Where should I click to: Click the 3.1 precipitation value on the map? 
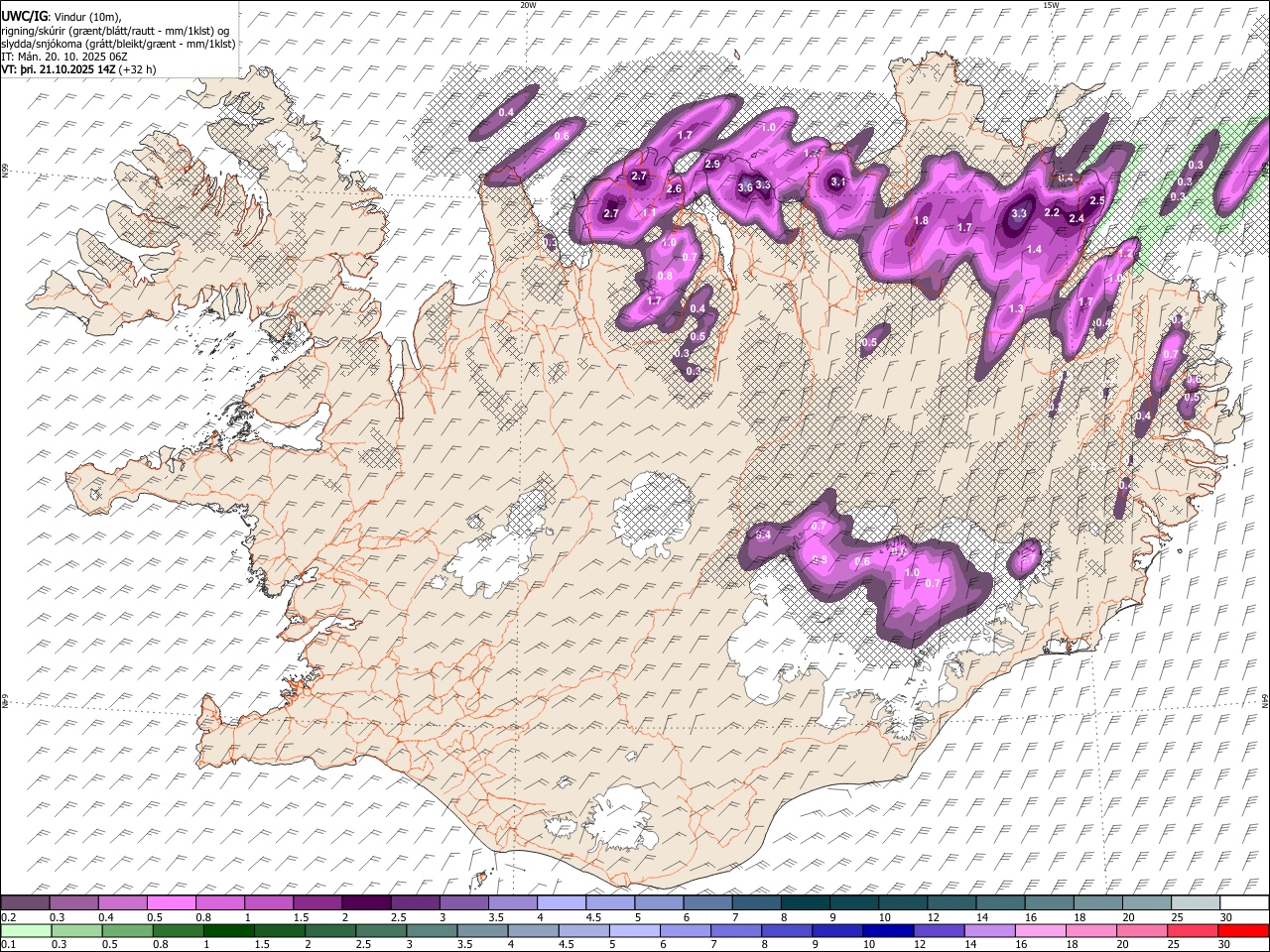pos(837,181)
